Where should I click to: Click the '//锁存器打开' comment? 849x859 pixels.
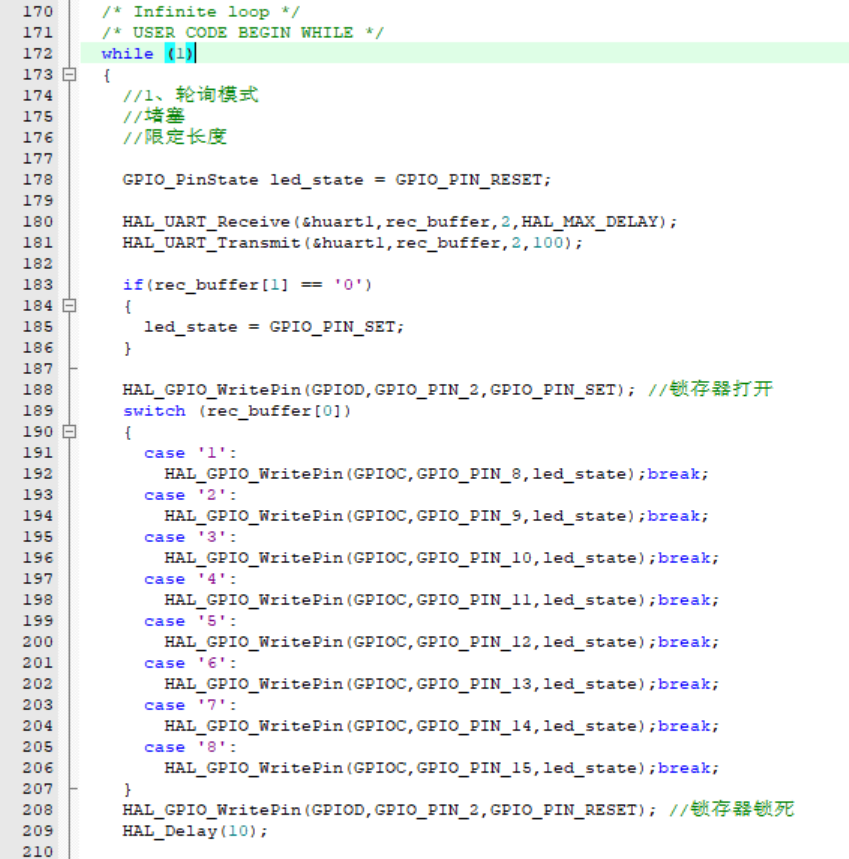(x=710, y=389)
